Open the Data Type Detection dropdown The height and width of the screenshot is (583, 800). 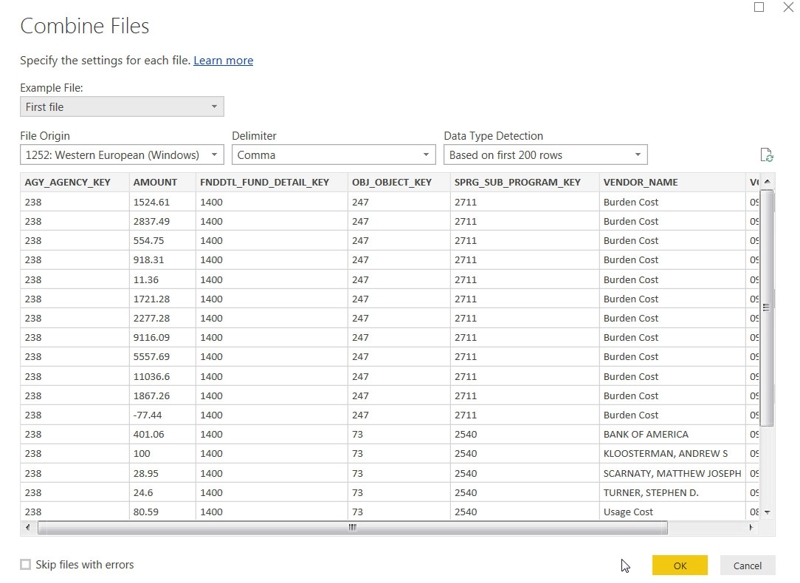(545, 155)
